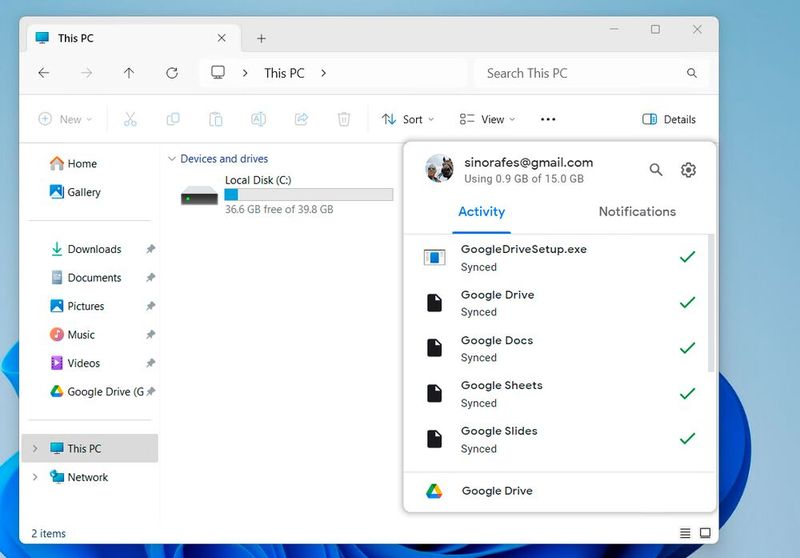Open a new File Explorer tab
This screenshot has height=558, width=800.
(261, 38)
